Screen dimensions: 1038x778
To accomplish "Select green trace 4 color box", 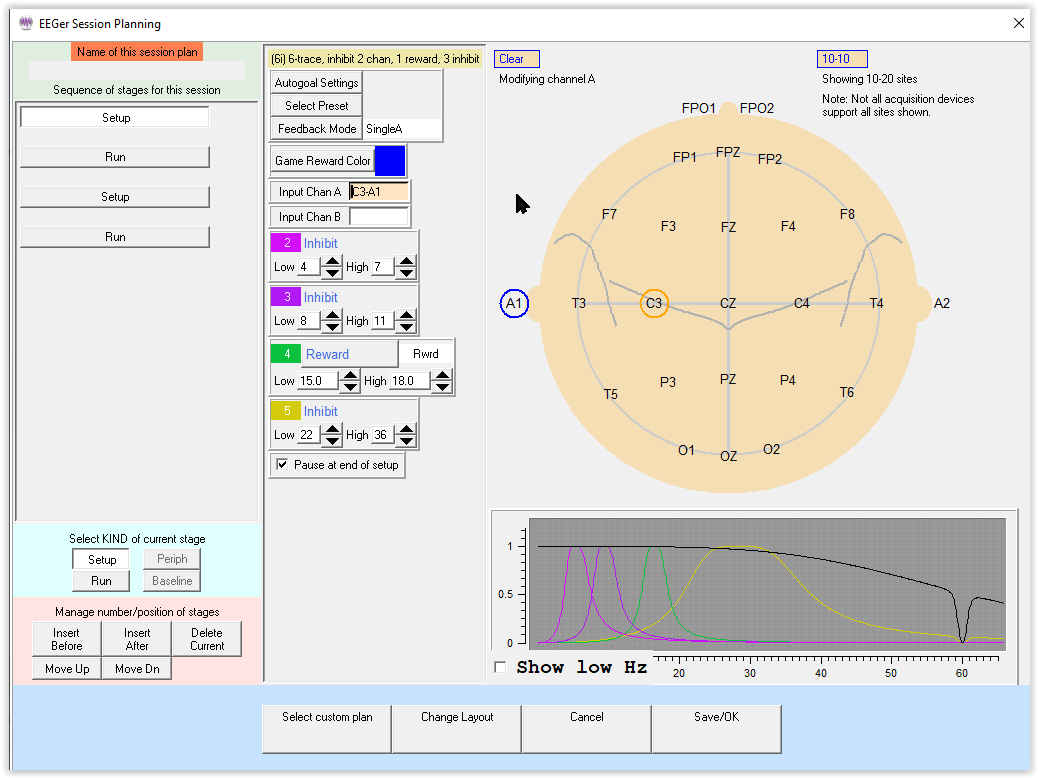I will click(x=286, y=354).
